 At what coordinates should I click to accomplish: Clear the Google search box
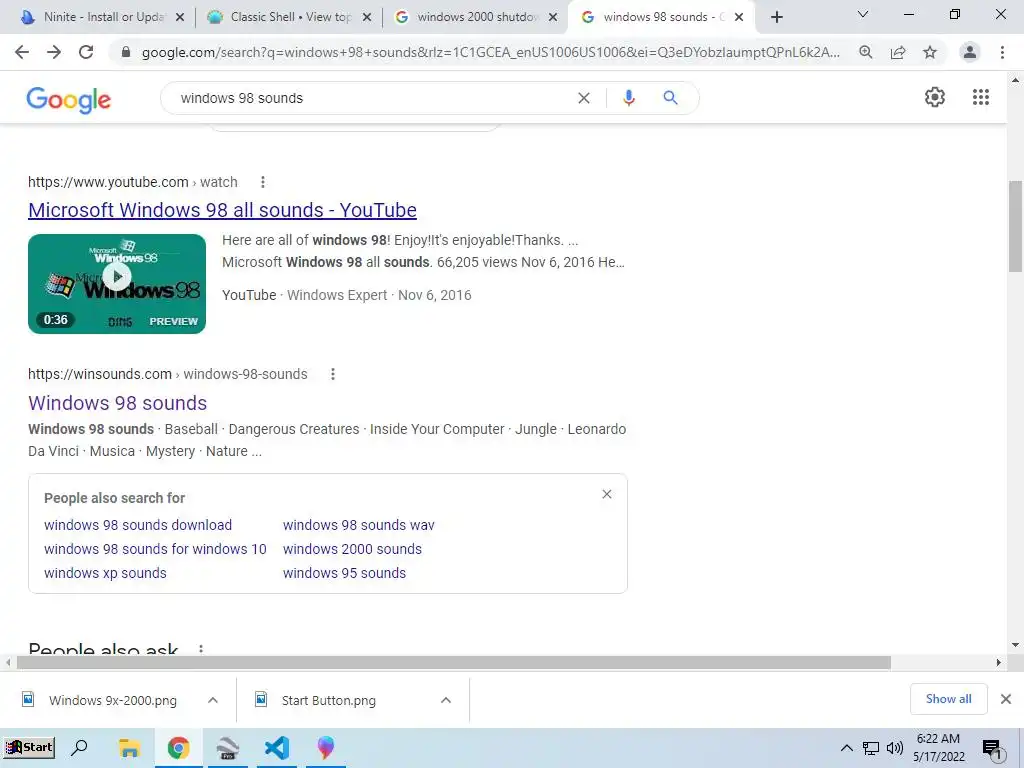click(x=584, y=98)
